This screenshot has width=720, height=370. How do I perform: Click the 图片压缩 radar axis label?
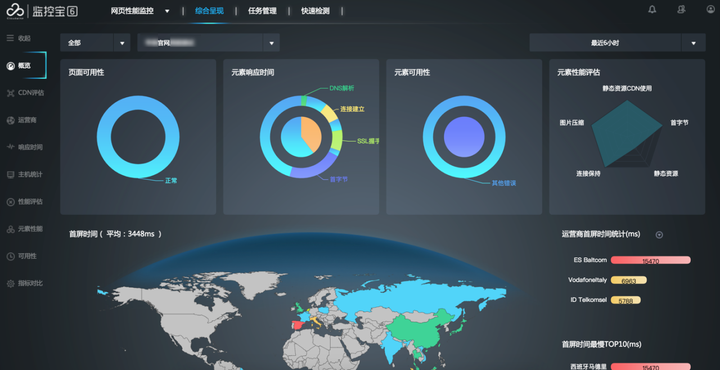[x=572, y=123]
